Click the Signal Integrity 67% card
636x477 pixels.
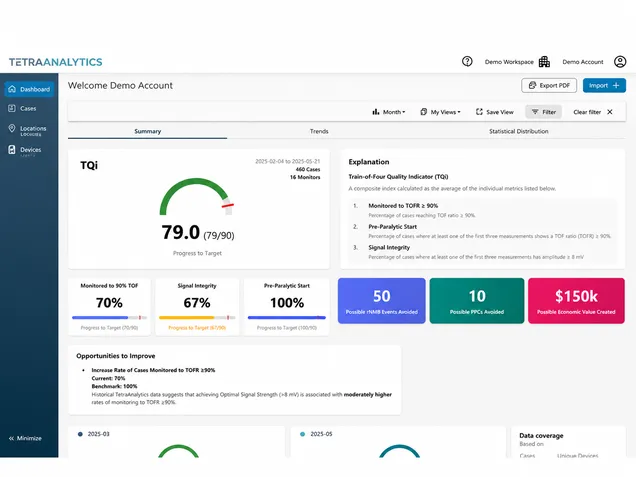point(197,307)
